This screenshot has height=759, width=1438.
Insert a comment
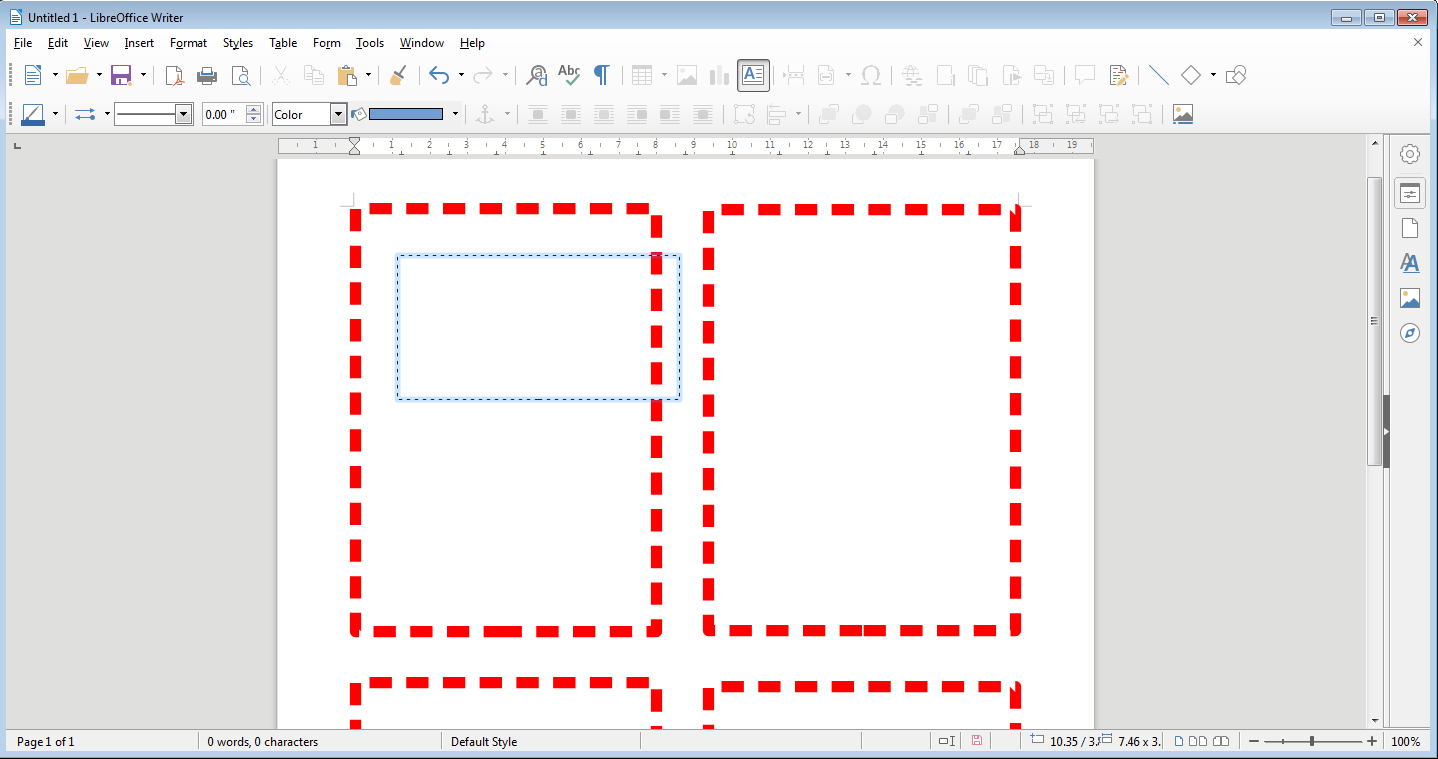click(1085, 75)
